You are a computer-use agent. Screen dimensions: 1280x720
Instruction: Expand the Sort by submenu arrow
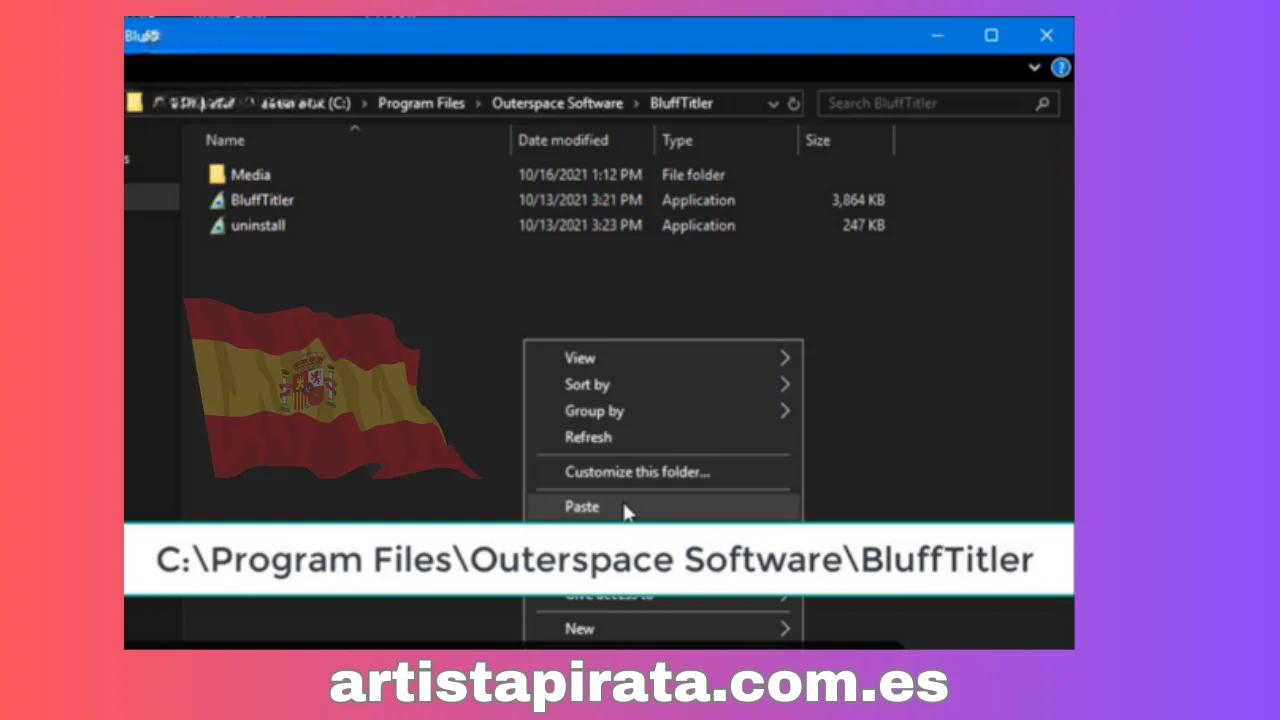(785, 384)
